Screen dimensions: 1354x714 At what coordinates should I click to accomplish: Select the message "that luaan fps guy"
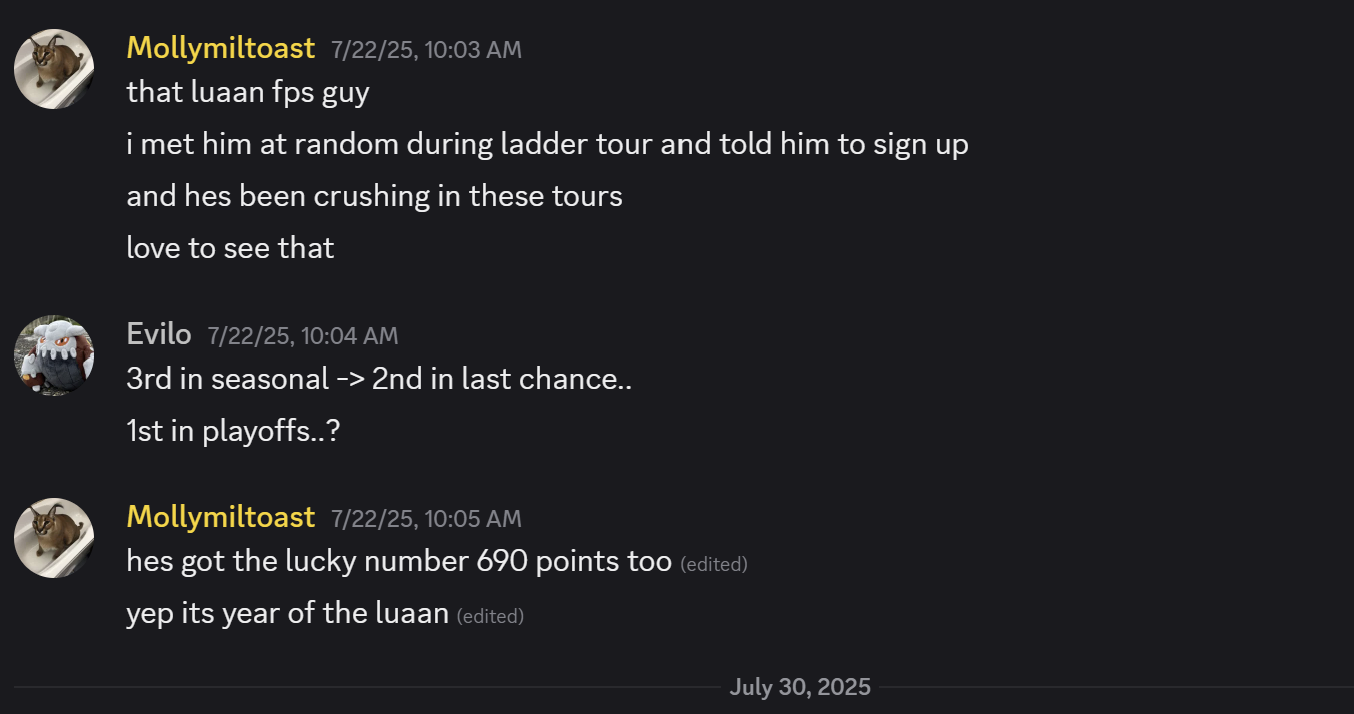click(248, 92)
